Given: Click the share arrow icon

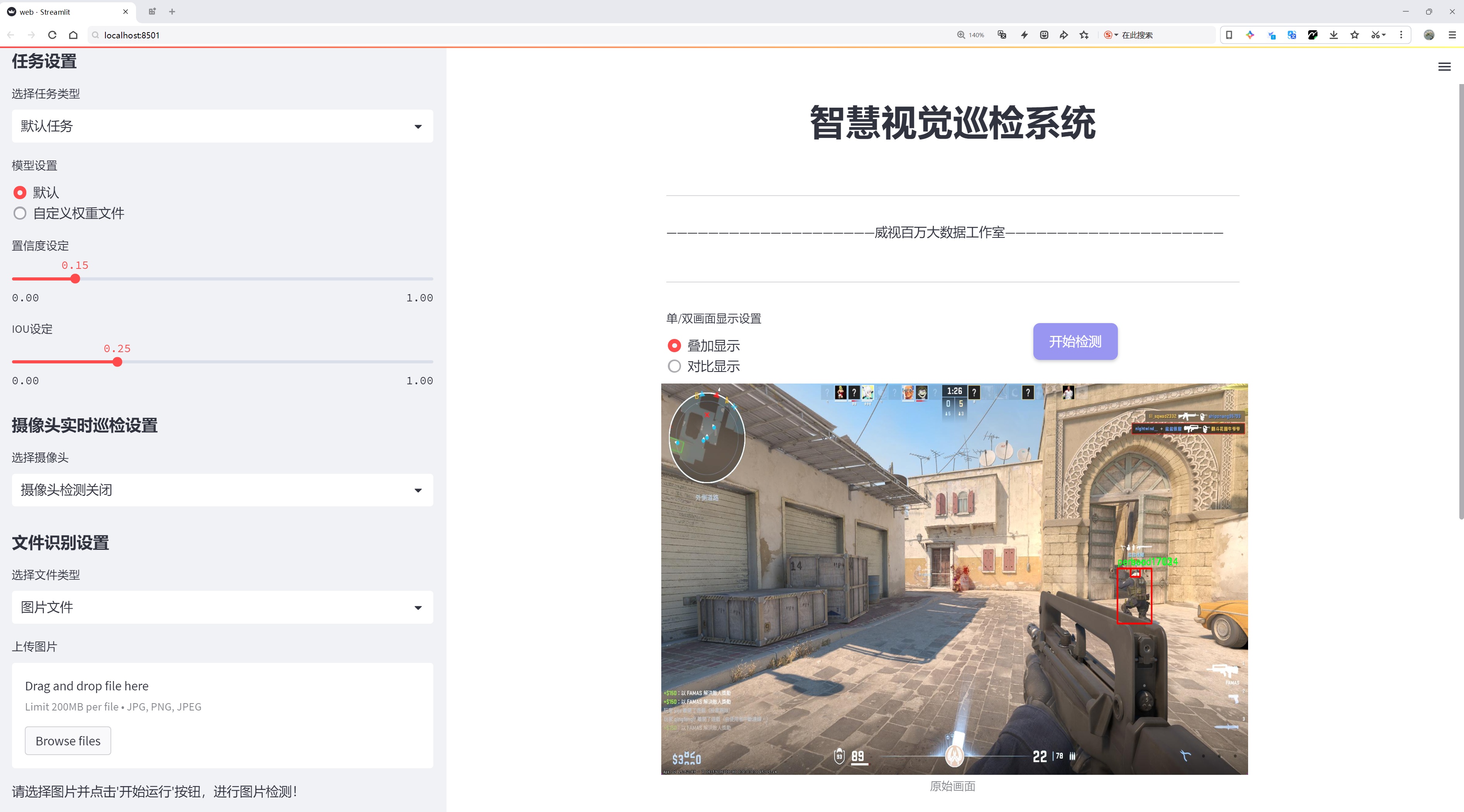Looking at the screenshot, I should click(1064, 35).
